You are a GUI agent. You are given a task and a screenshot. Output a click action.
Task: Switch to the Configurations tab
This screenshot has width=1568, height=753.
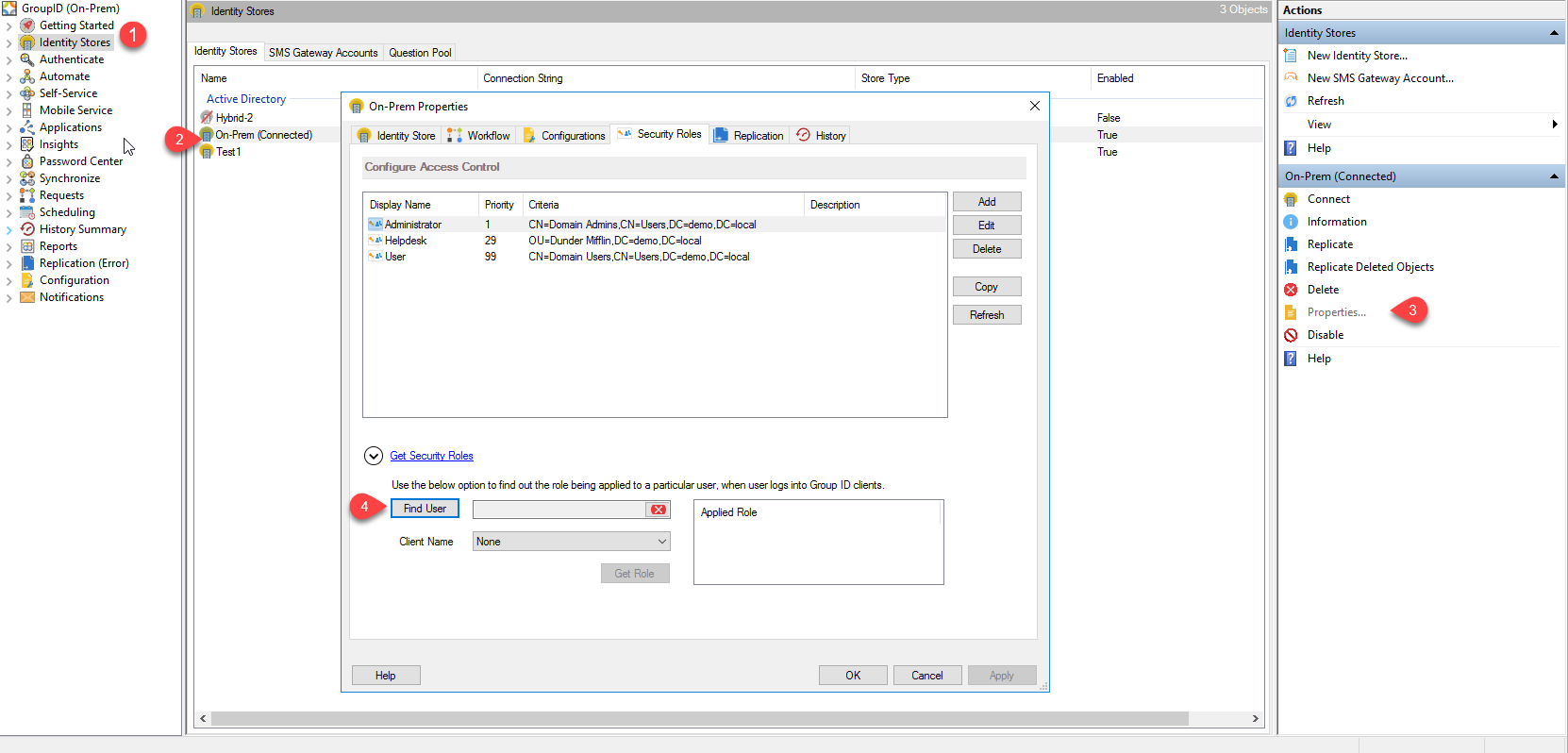(563, 136)
